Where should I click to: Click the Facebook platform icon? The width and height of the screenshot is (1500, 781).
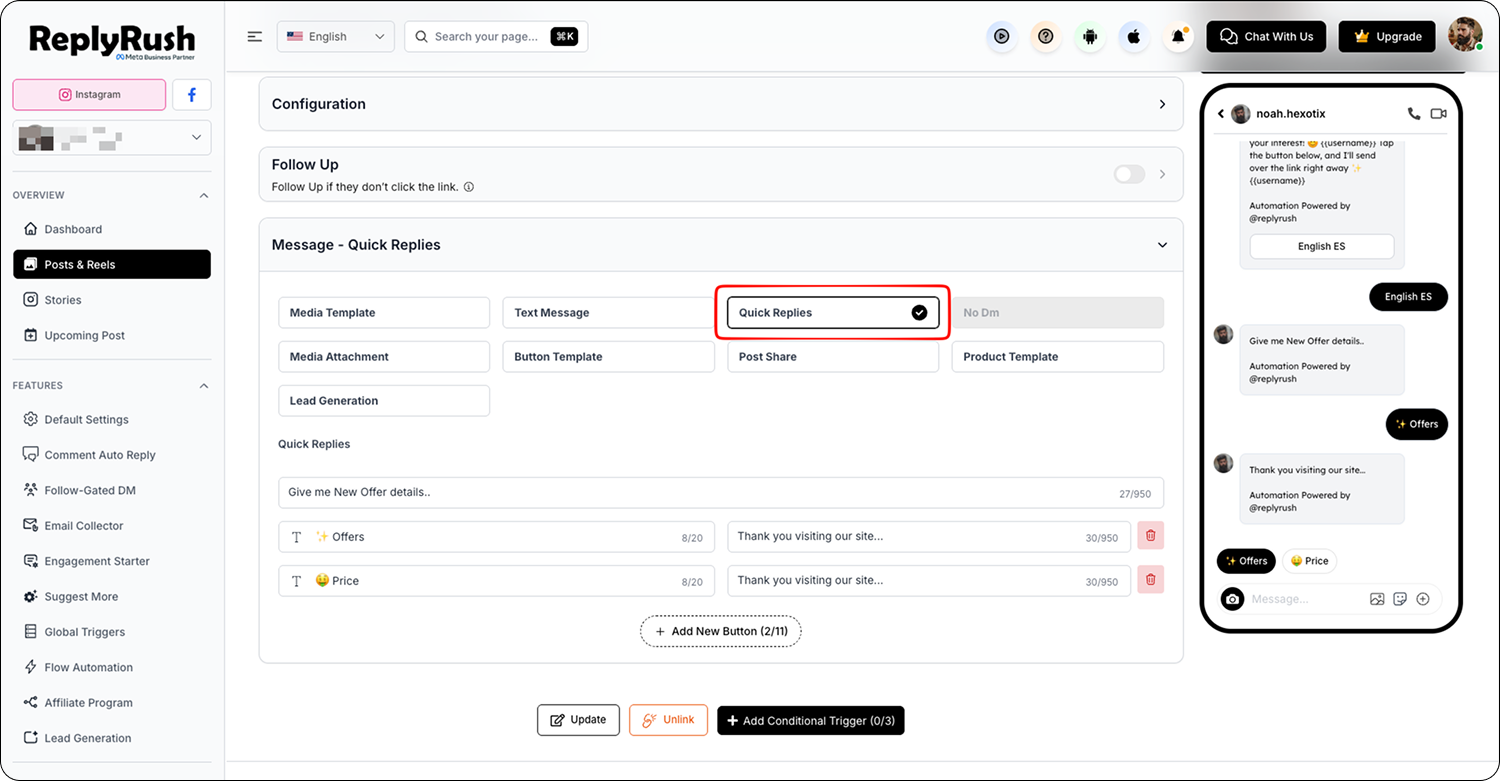click(x=192, y=95)
